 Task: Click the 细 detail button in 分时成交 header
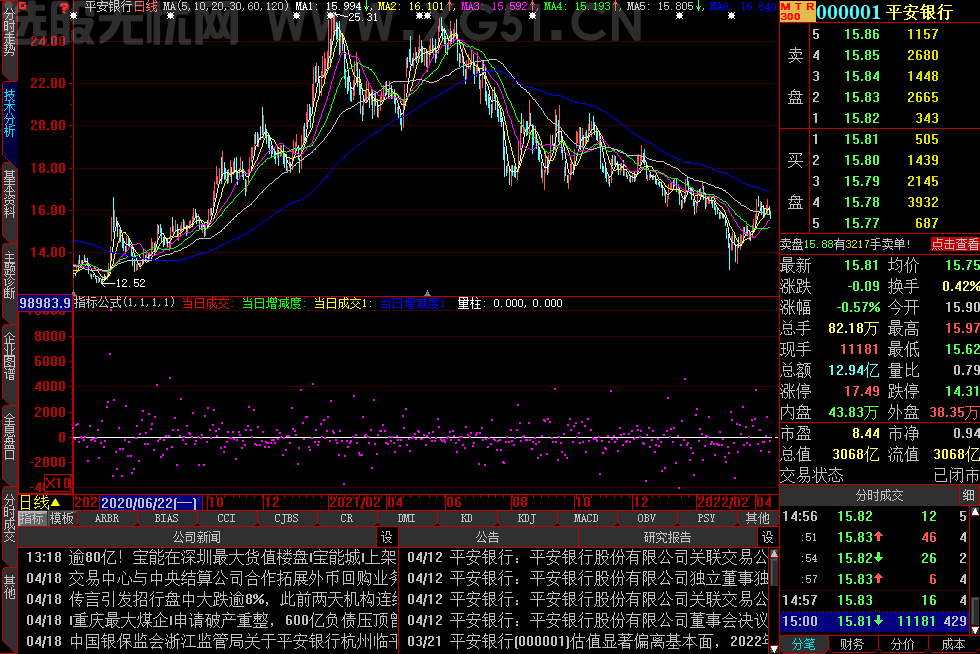click(x=969, y=495)
